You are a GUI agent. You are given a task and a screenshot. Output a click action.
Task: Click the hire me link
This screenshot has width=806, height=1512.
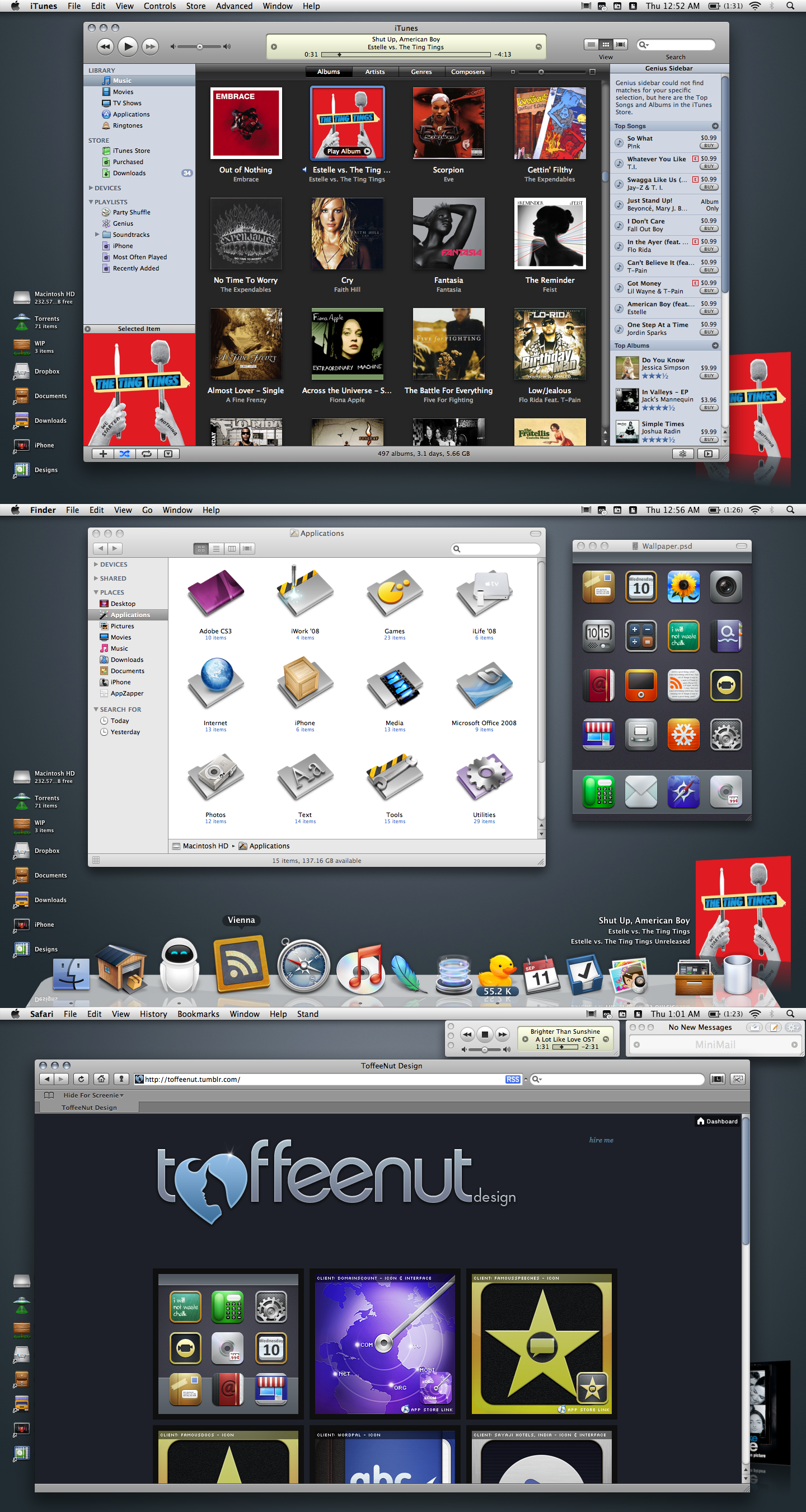(601, 1140)
